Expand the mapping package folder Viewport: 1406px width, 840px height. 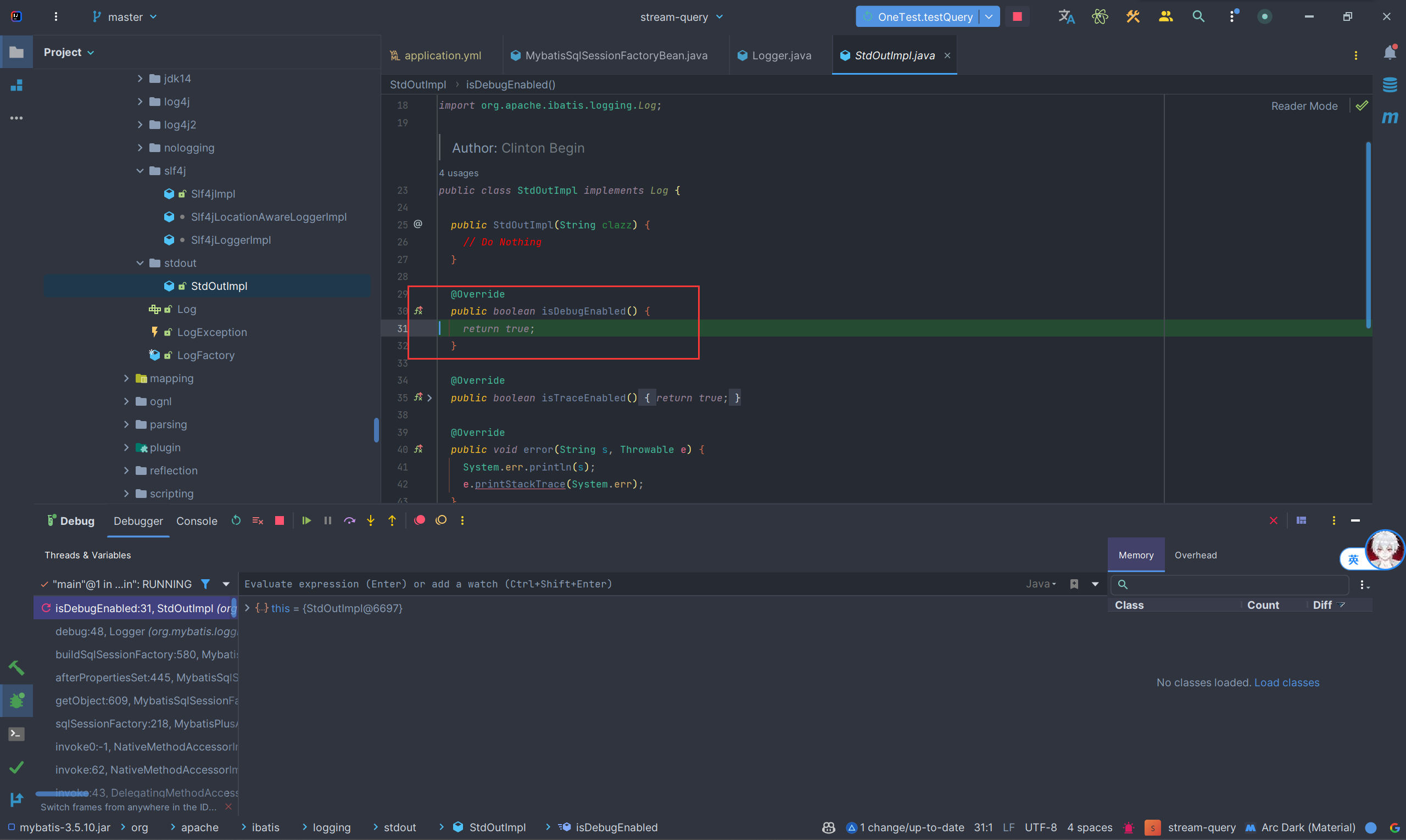pos(126,379)
